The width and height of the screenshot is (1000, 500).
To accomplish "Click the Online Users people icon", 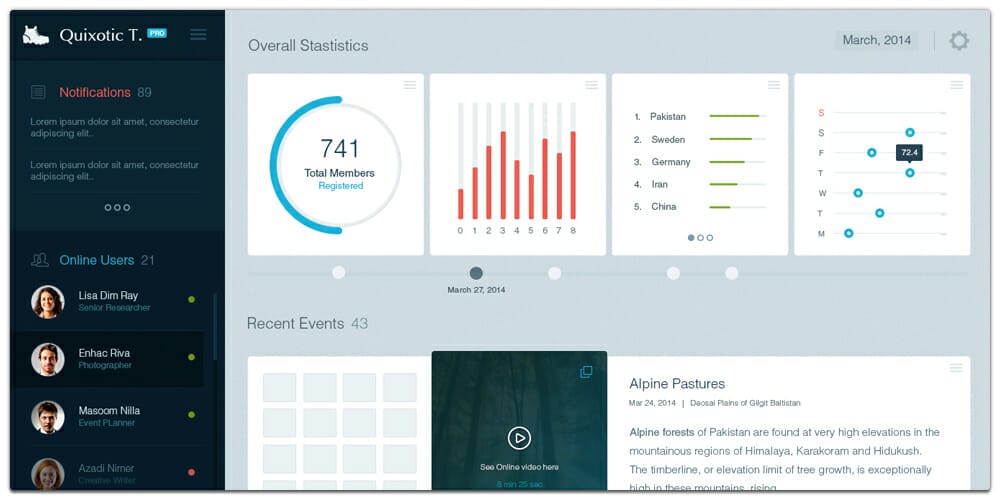I will [40, 260].
